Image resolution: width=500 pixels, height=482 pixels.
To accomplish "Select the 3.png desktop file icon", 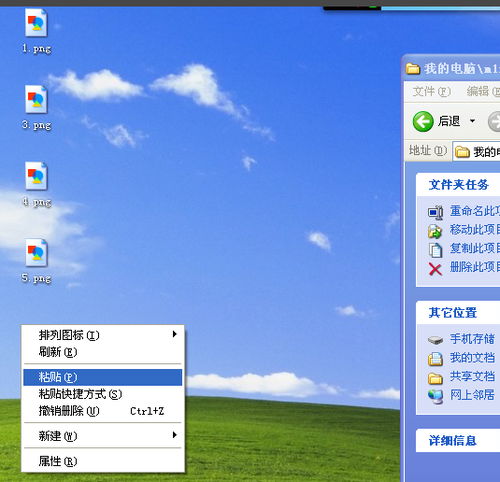I will (36, 100).
